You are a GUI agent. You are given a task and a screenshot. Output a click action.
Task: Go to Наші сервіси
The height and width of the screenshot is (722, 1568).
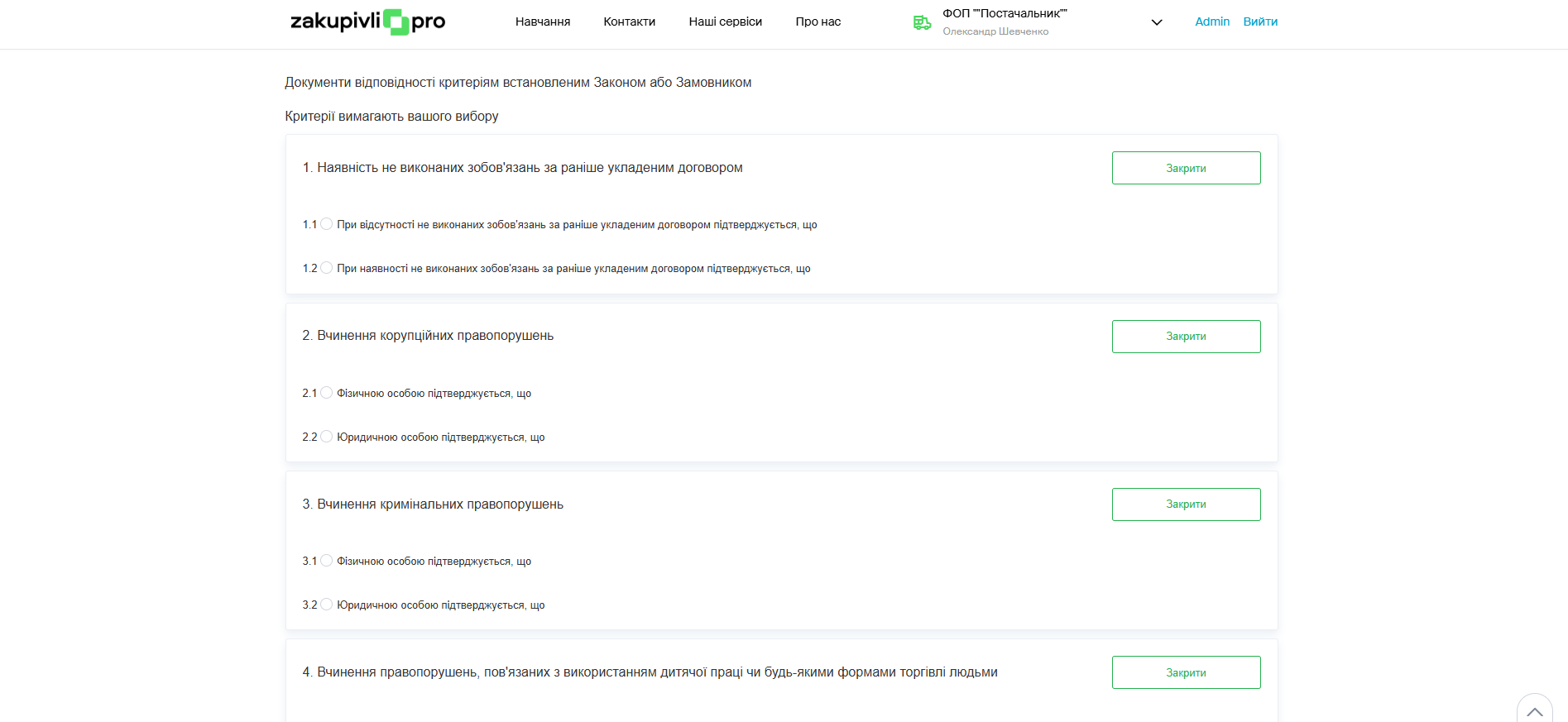coord(725,22)
